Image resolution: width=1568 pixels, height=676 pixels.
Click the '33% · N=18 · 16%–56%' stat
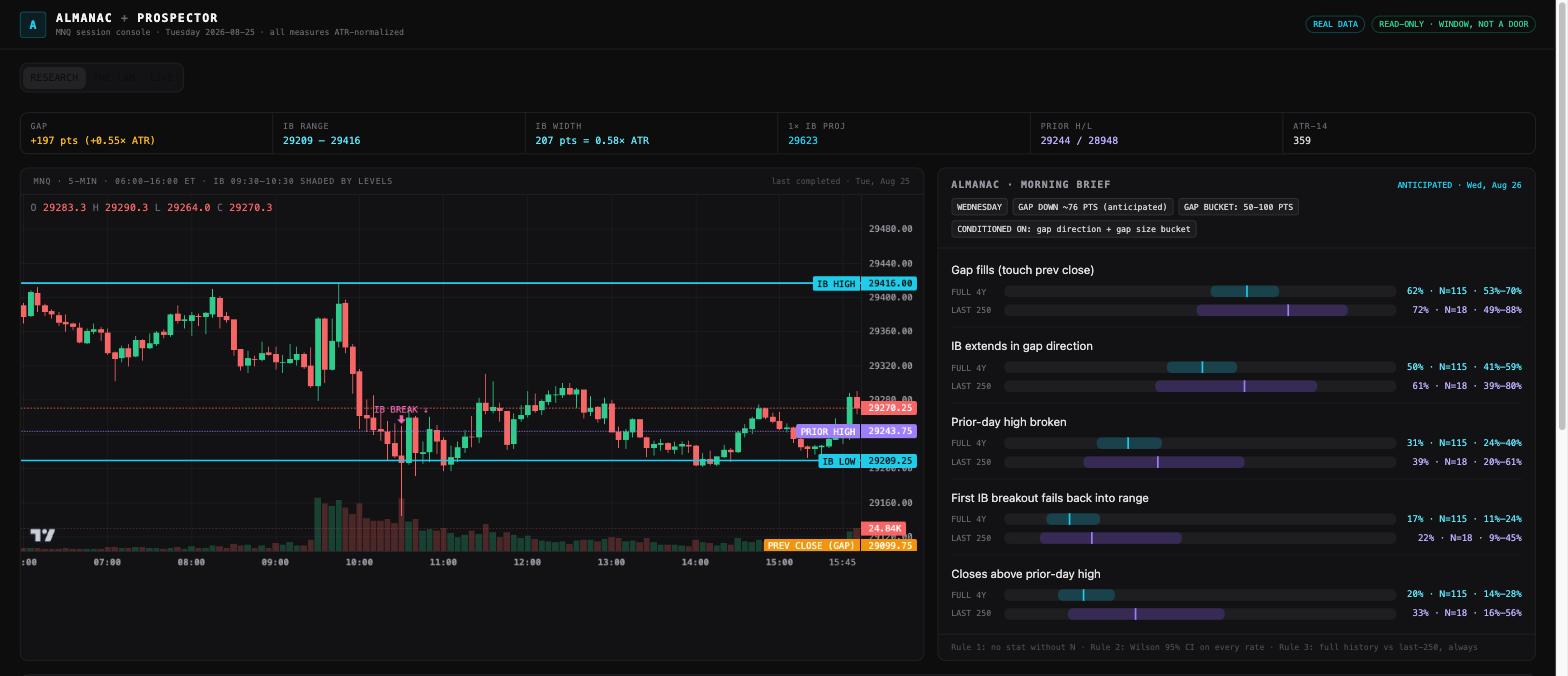(x=1467, y=613)
